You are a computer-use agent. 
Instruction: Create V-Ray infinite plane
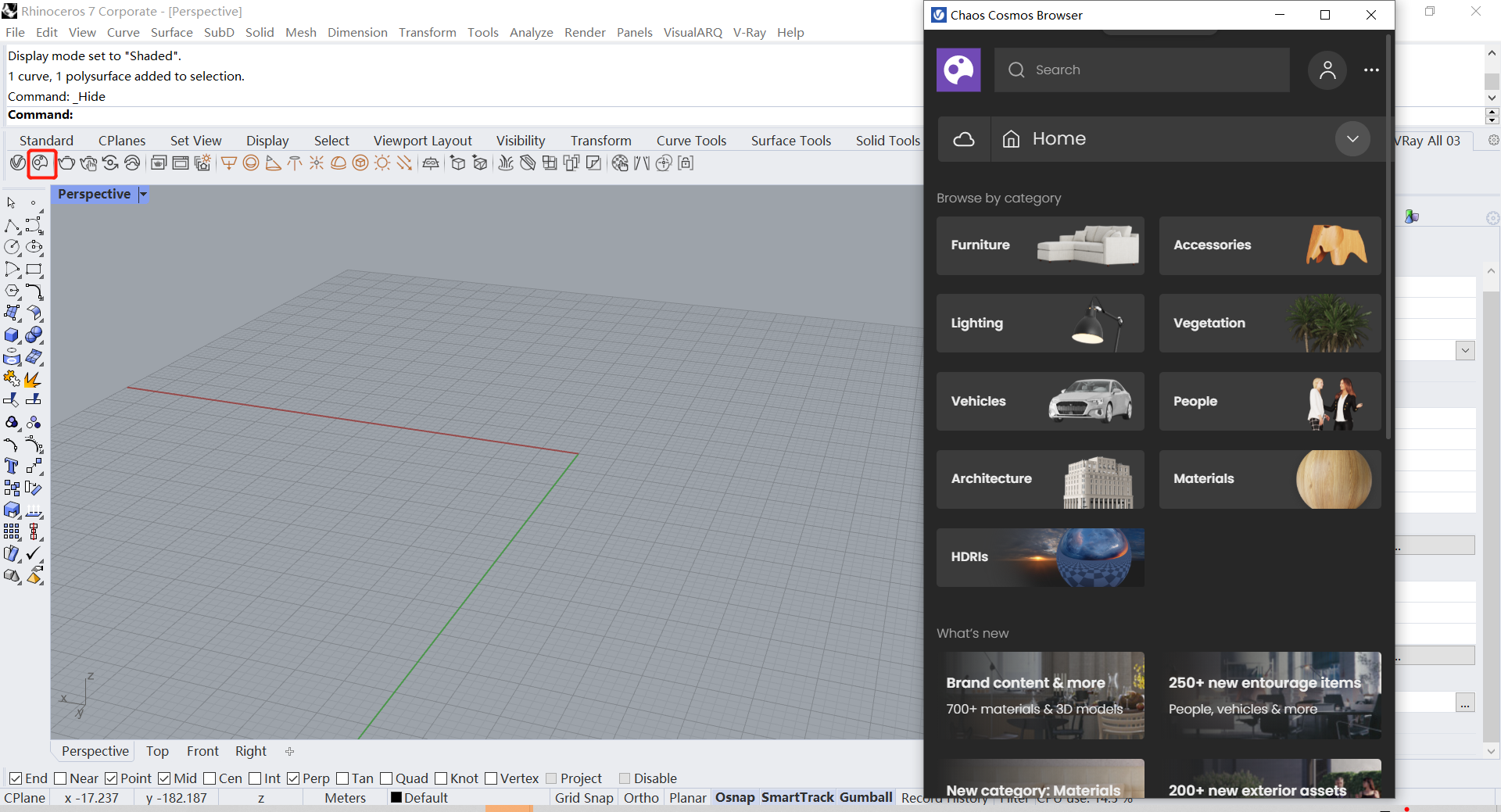point(431,163)
